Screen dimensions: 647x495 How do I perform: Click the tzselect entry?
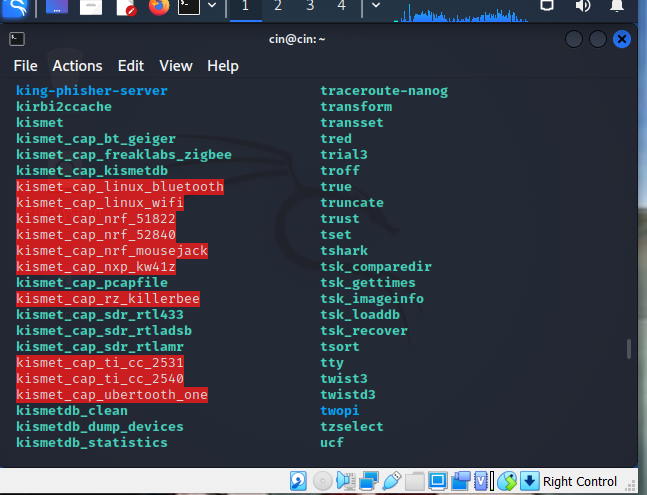[x=352, y=427]
